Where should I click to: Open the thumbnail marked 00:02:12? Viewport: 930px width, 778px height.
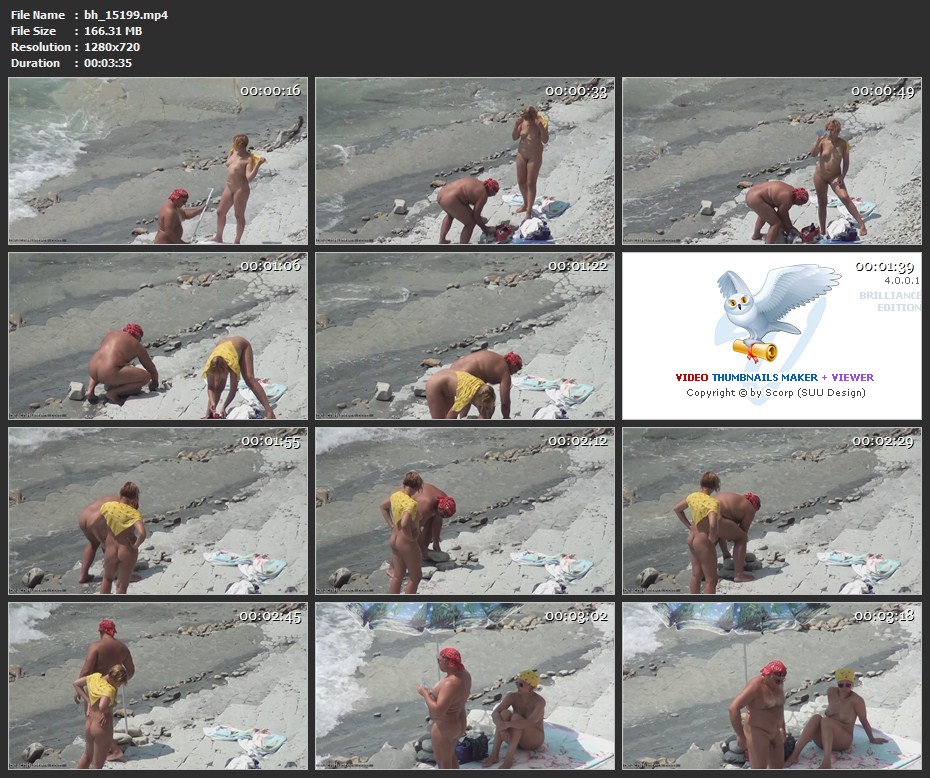(465, 511)
